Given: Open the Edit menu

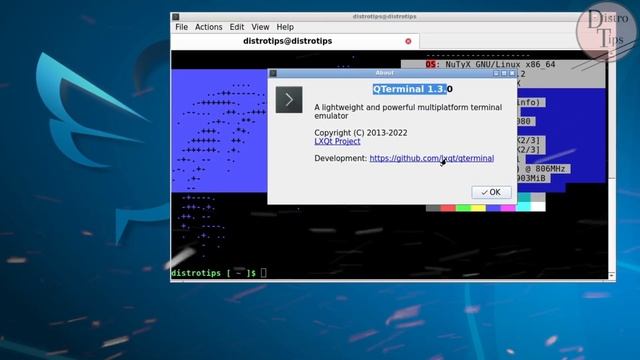Looking at the screenshot, I should pos(237,27).
